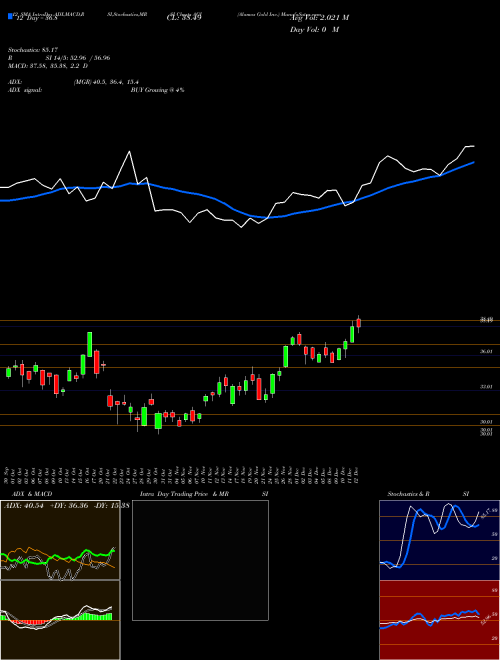Open the ADX line chart panel
Viewport: 500px width, 660px height.
[x=60, y=540]
